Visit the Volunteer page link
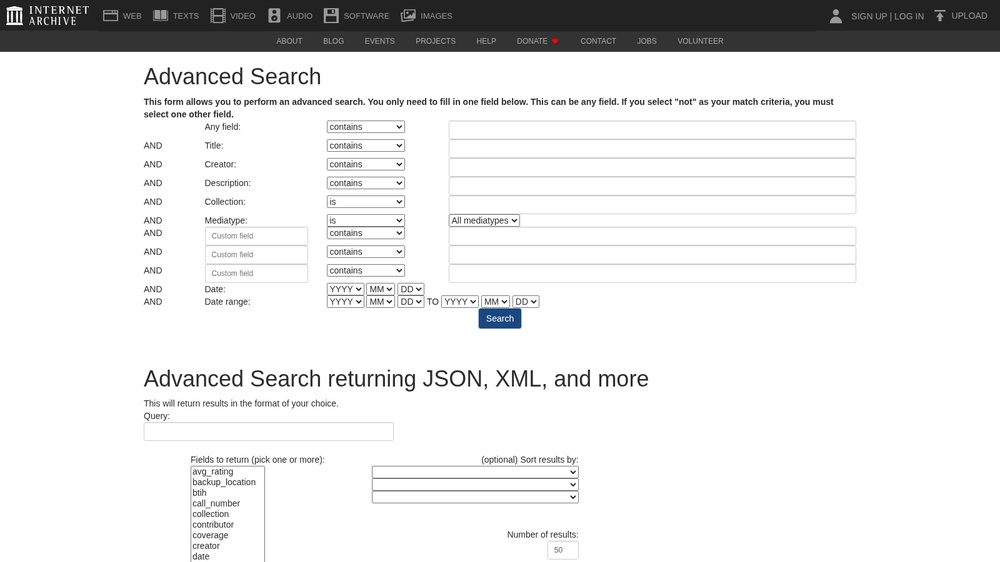The width and height of the screenshot is (1000, 562). coord(700,41)
